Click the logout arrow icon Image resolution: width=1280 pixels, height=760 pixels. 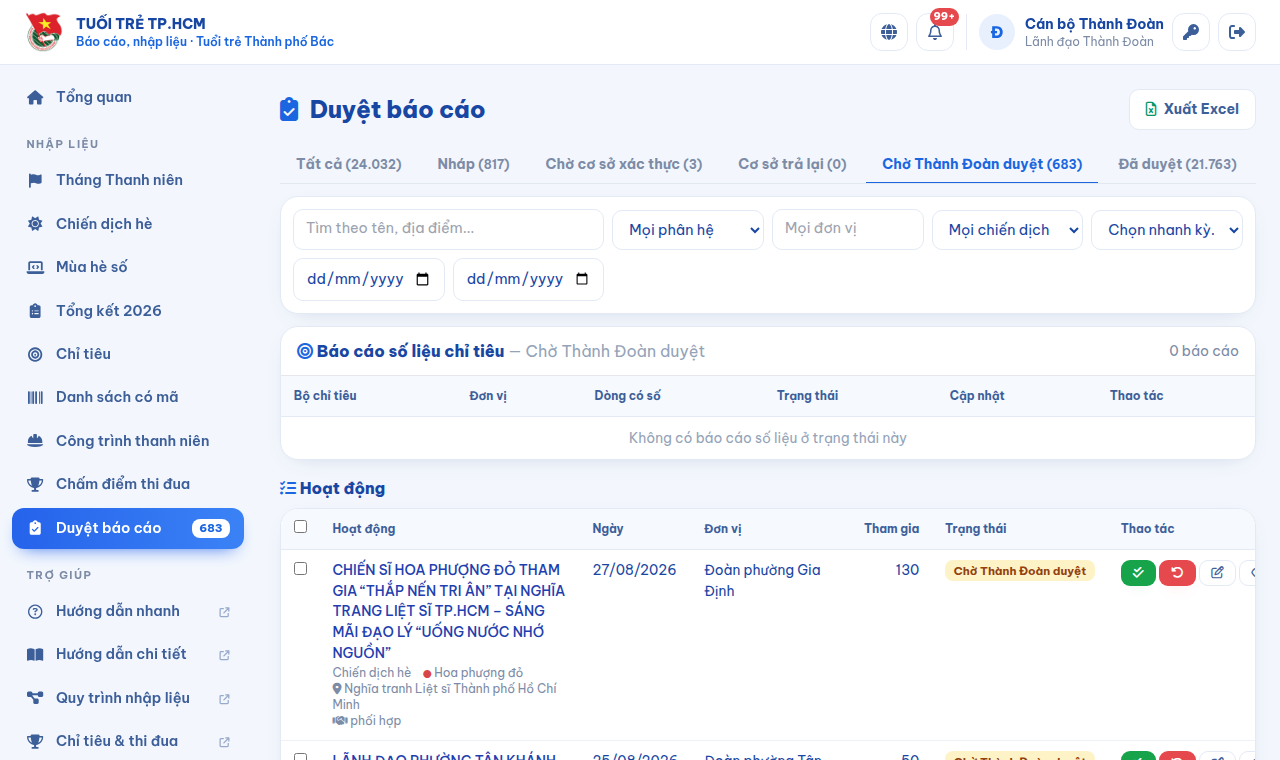coord(1237,32)
